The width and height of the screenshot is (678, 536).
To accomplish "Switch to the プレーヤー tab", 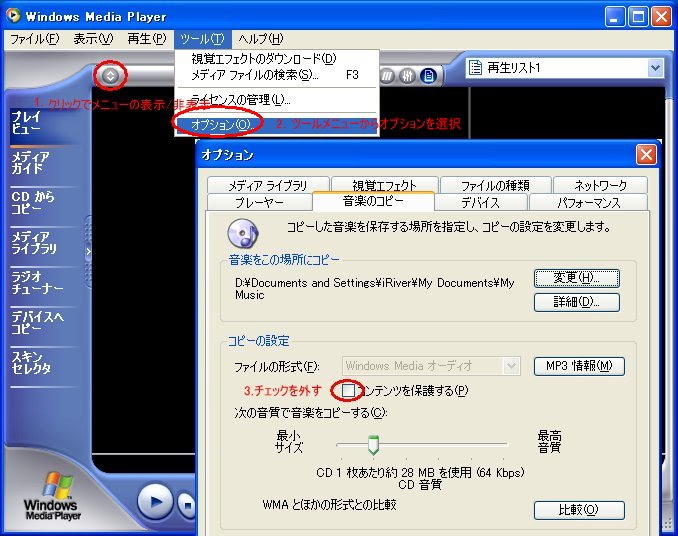I will [259, 202].
